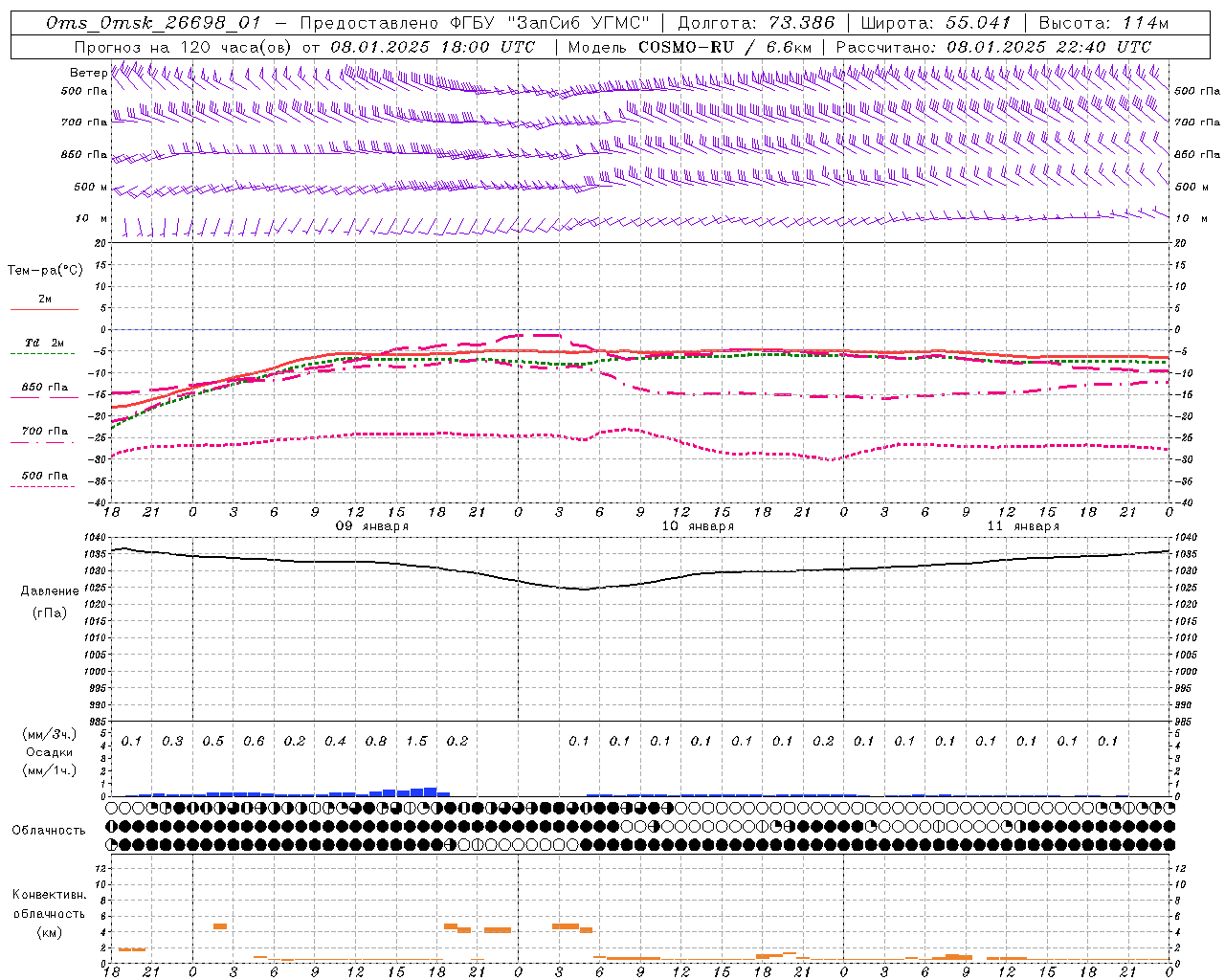Click the elevation text 'Высота: 114м'

(x=1103, y=23)
